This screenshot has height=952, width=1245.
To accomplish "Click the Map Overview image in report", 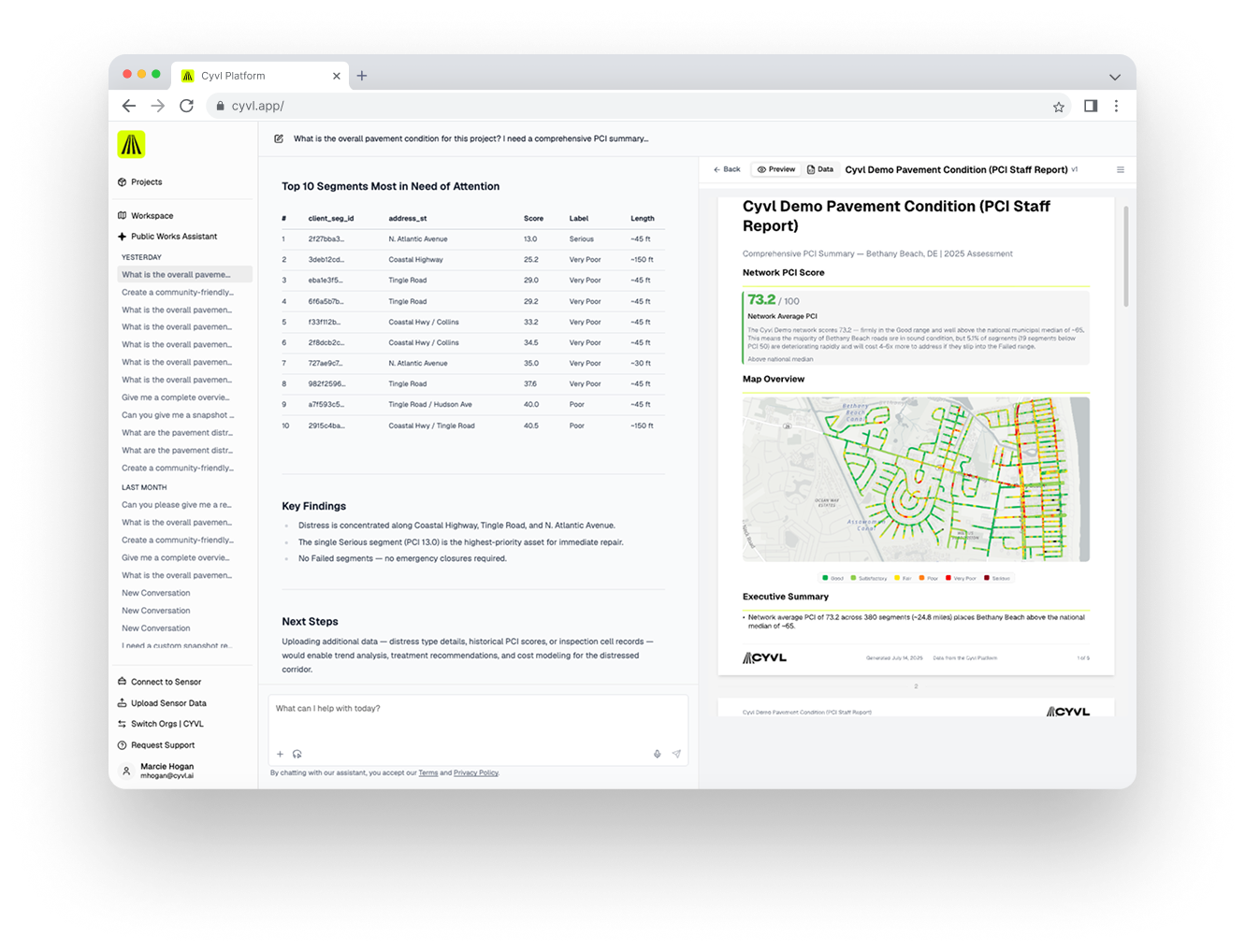I will tap(916, 479).
